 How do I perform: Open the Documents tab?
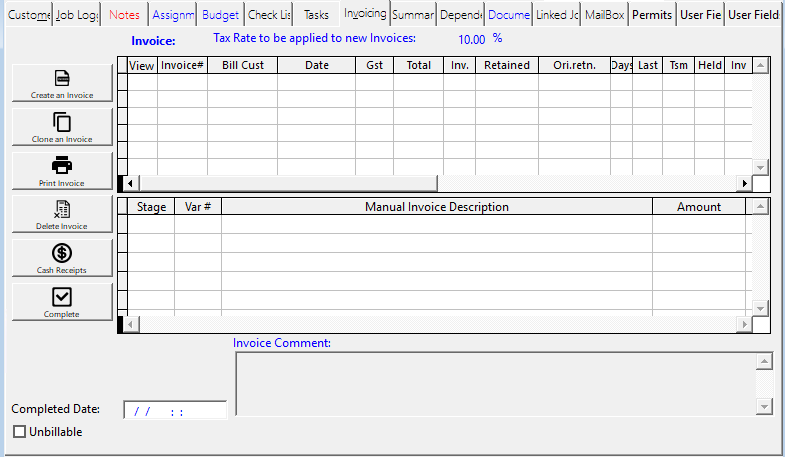pyautogui.click(x=509, y=15)
